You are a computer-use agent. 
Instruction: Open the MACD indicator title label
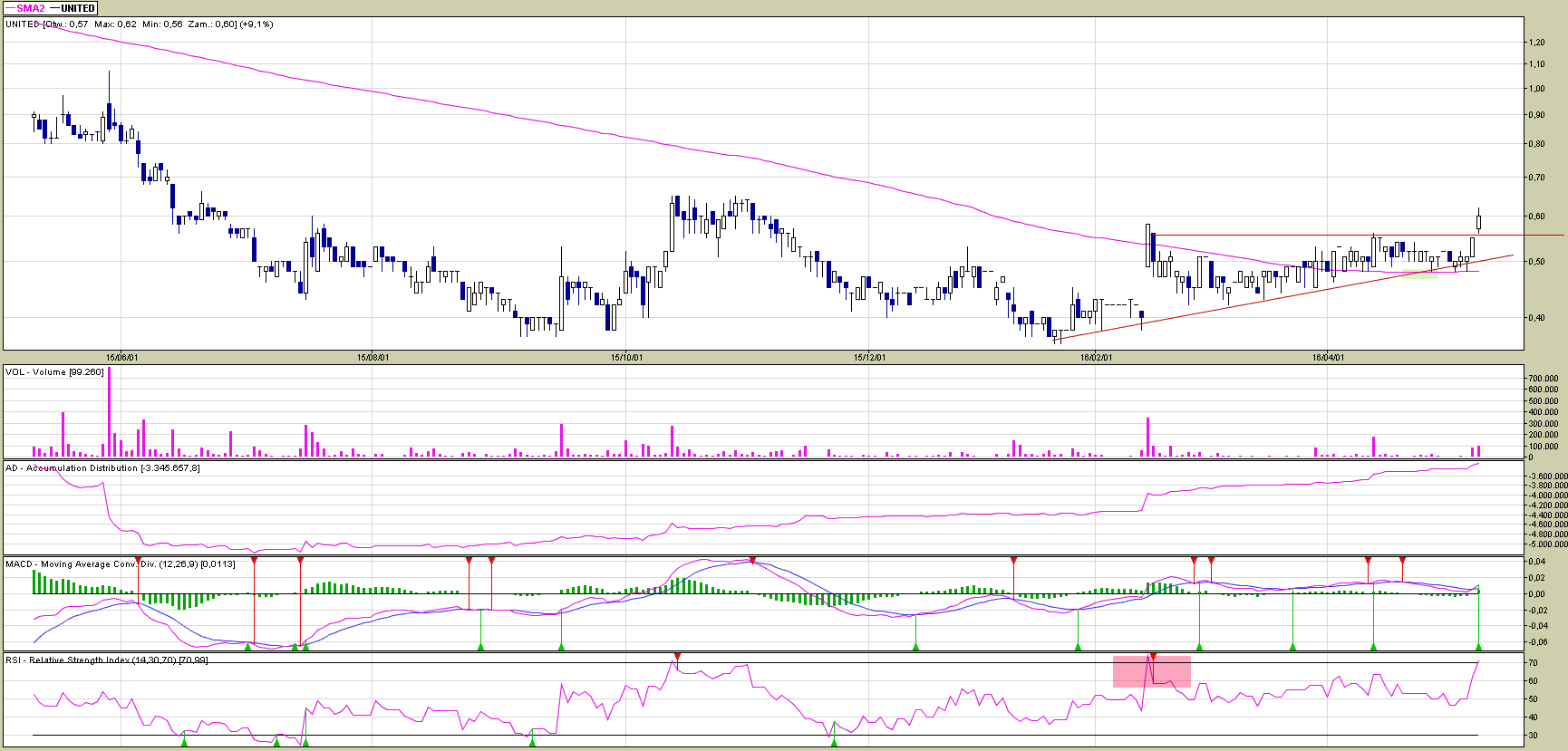(120, 564)
